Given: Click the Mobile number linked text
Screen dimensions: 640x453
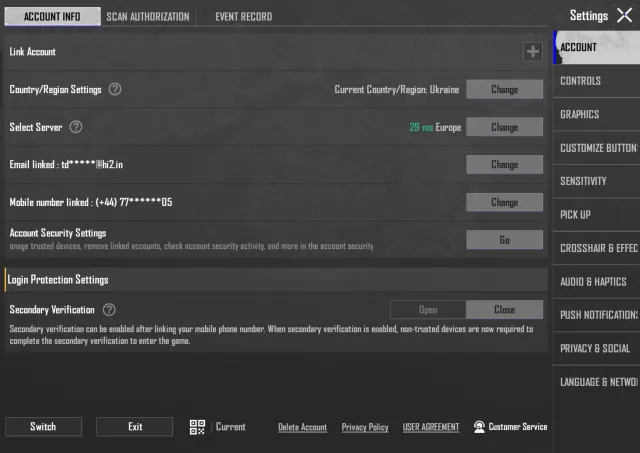Looking at the screenshot, I should pos(91,202).
